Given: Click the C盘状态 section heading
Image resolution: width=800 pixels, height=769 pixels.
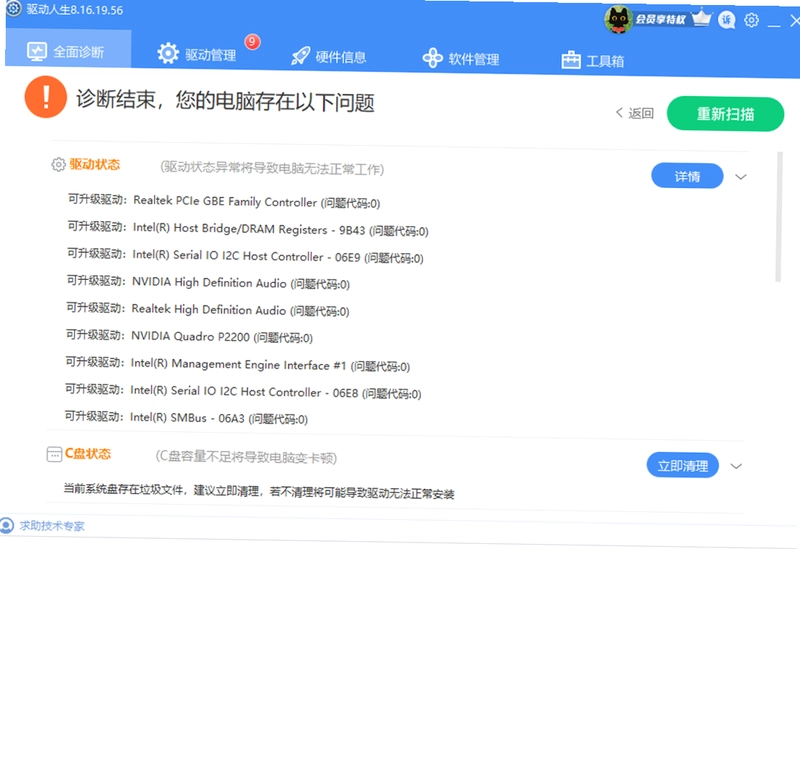Looking at the screenshot, I should click(x=88, y=454).
